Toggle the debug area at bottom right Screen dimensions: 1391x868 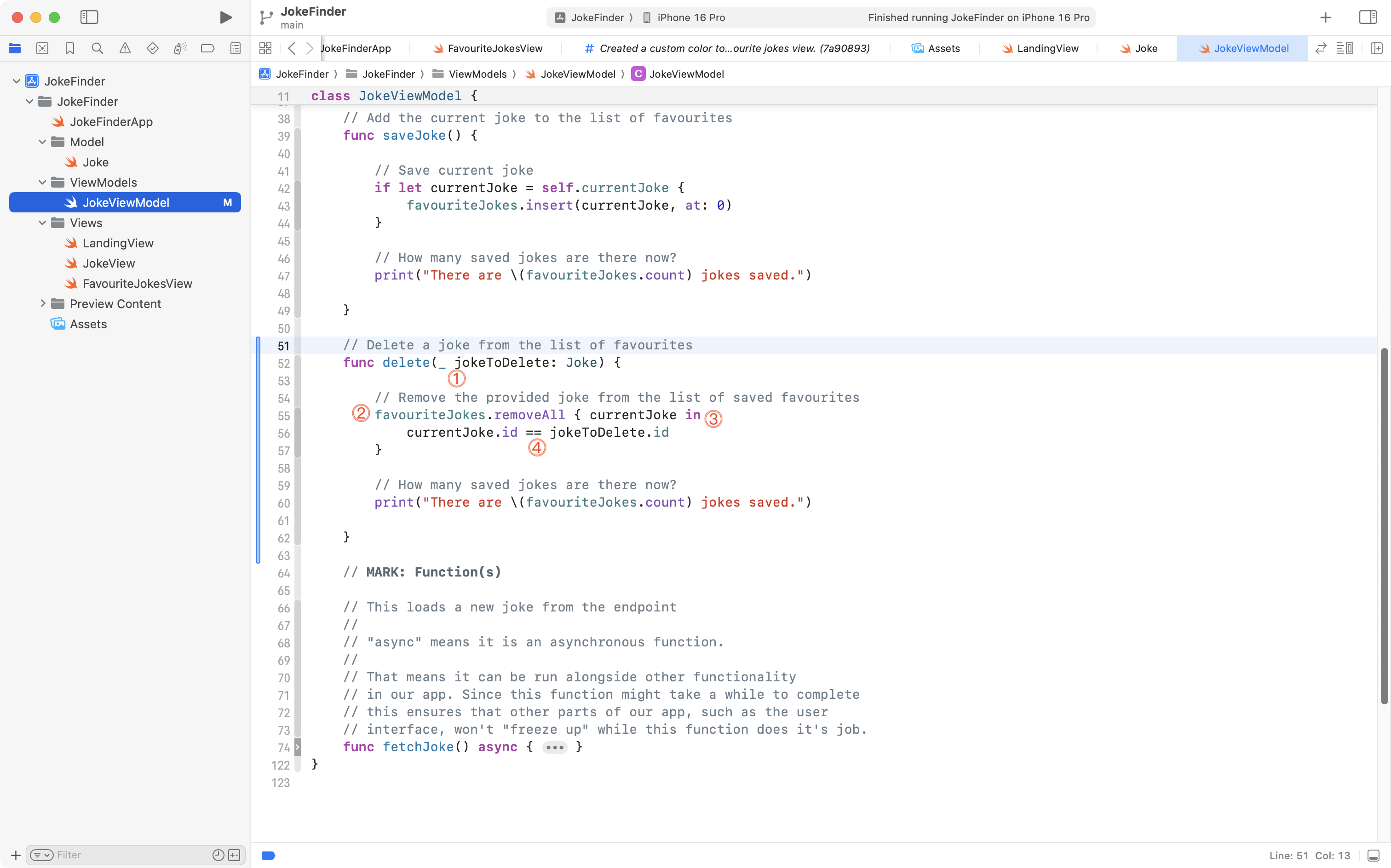pyautogui.click(x=1373, y=856)
